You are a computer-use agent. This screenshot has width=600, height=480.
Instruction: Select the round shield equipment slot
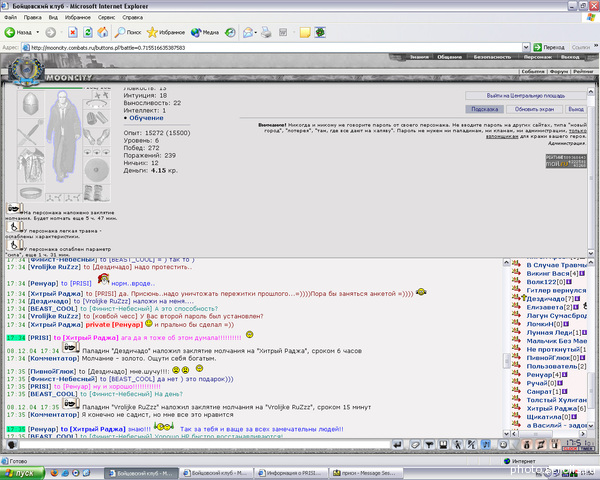pyautogui.click(x=97, y=169)
